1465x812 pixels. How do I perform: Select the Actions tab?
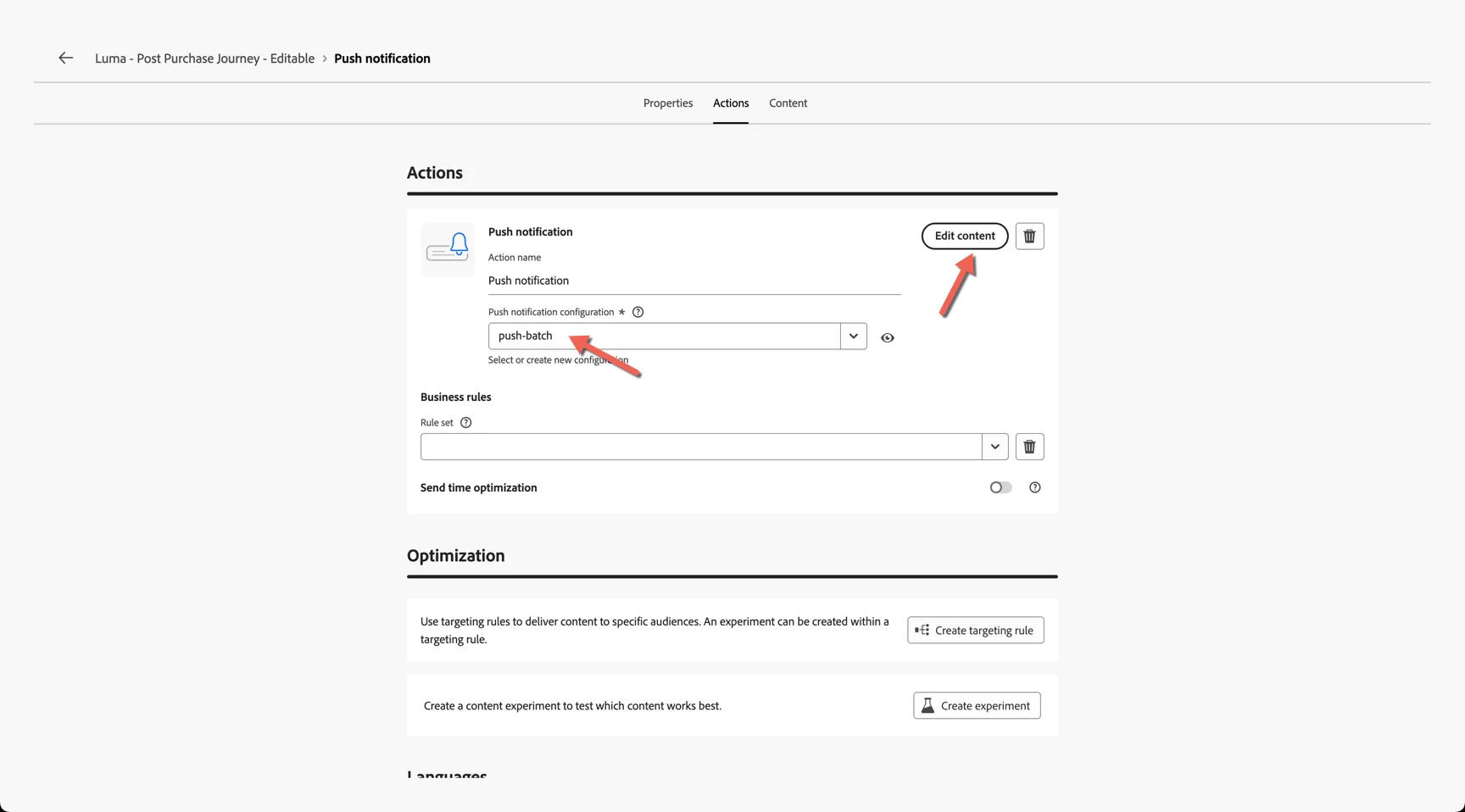731,103
